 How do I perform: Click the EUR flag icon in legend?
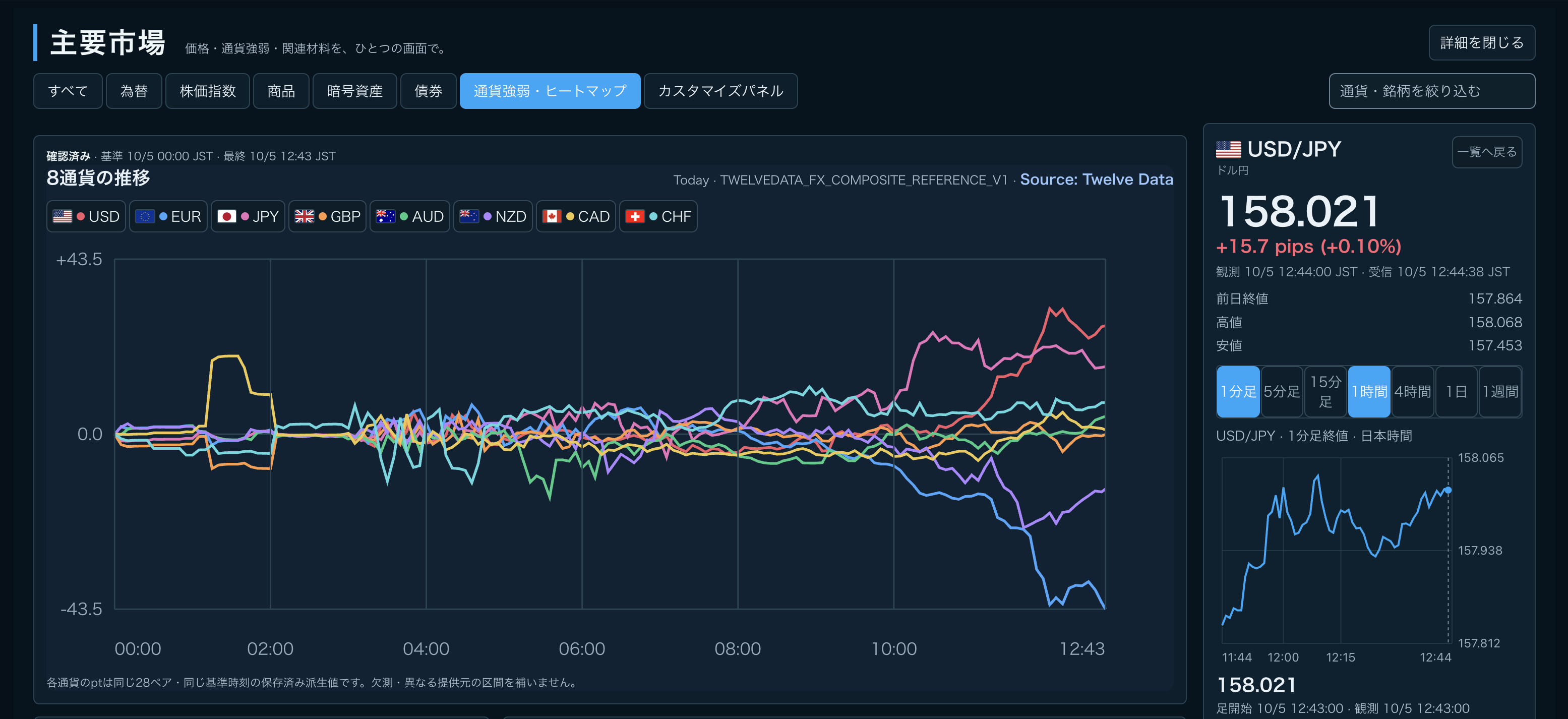click(145, 216)
